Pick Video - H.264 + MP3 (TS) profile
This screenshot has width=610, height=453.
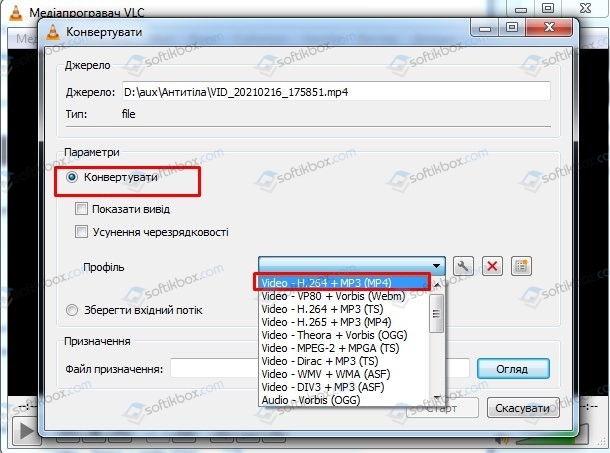[x=344, y=309]
